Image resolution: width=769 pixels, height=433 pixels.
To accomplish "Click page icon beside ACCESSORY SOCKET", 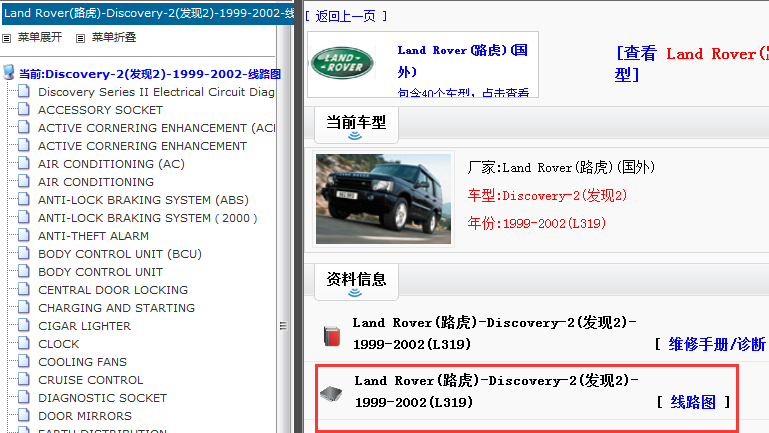I will click(24, 109).
